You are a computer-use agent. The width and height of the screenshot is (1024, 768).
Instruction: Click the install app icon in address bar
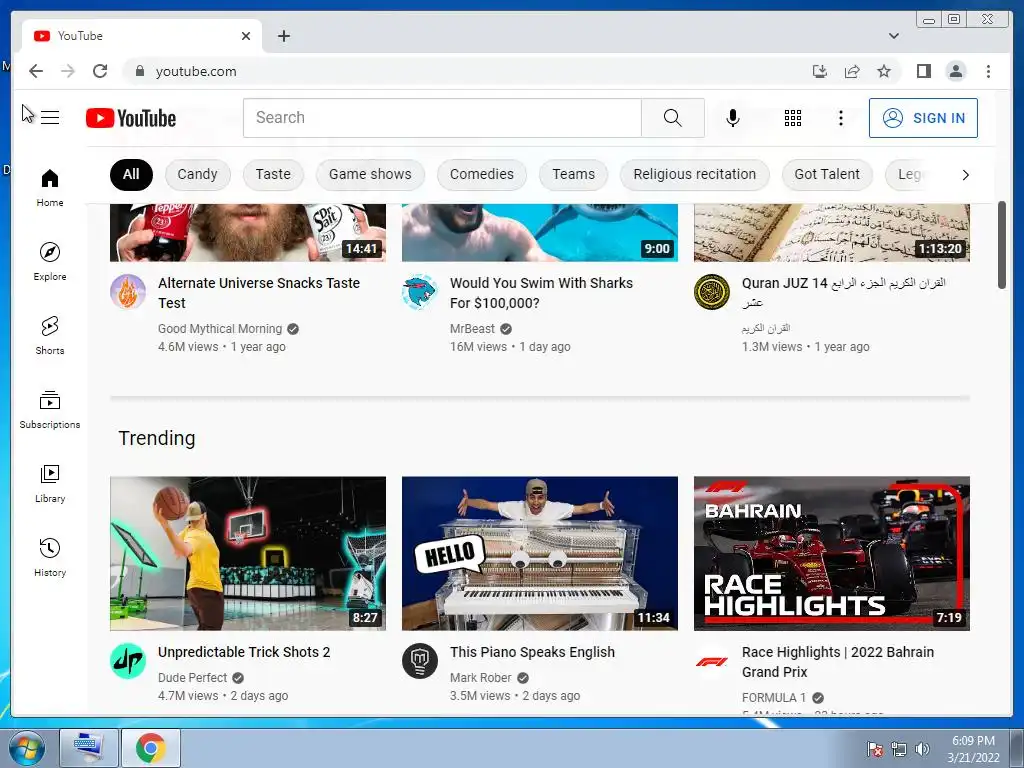coord(820,71)
